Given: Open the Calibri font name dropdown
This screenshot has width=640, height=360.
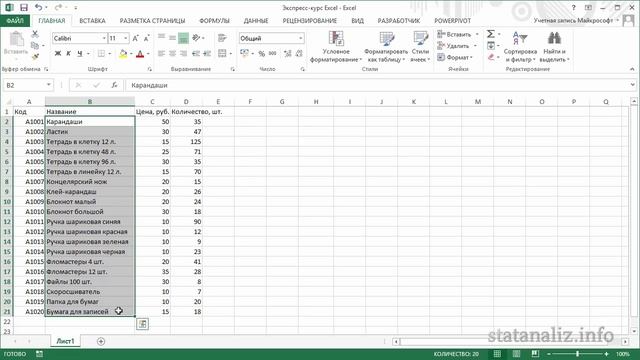Looking at the screenshot, I should [x=104, y=38].
